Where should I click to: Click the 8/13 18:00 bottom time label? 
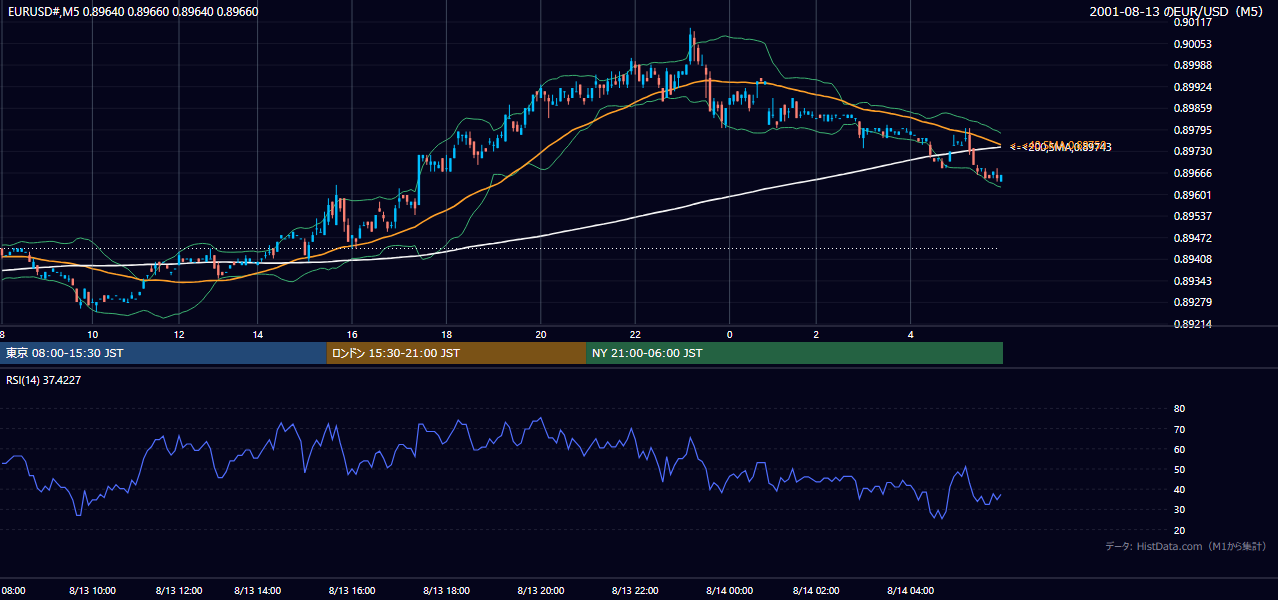446,591
